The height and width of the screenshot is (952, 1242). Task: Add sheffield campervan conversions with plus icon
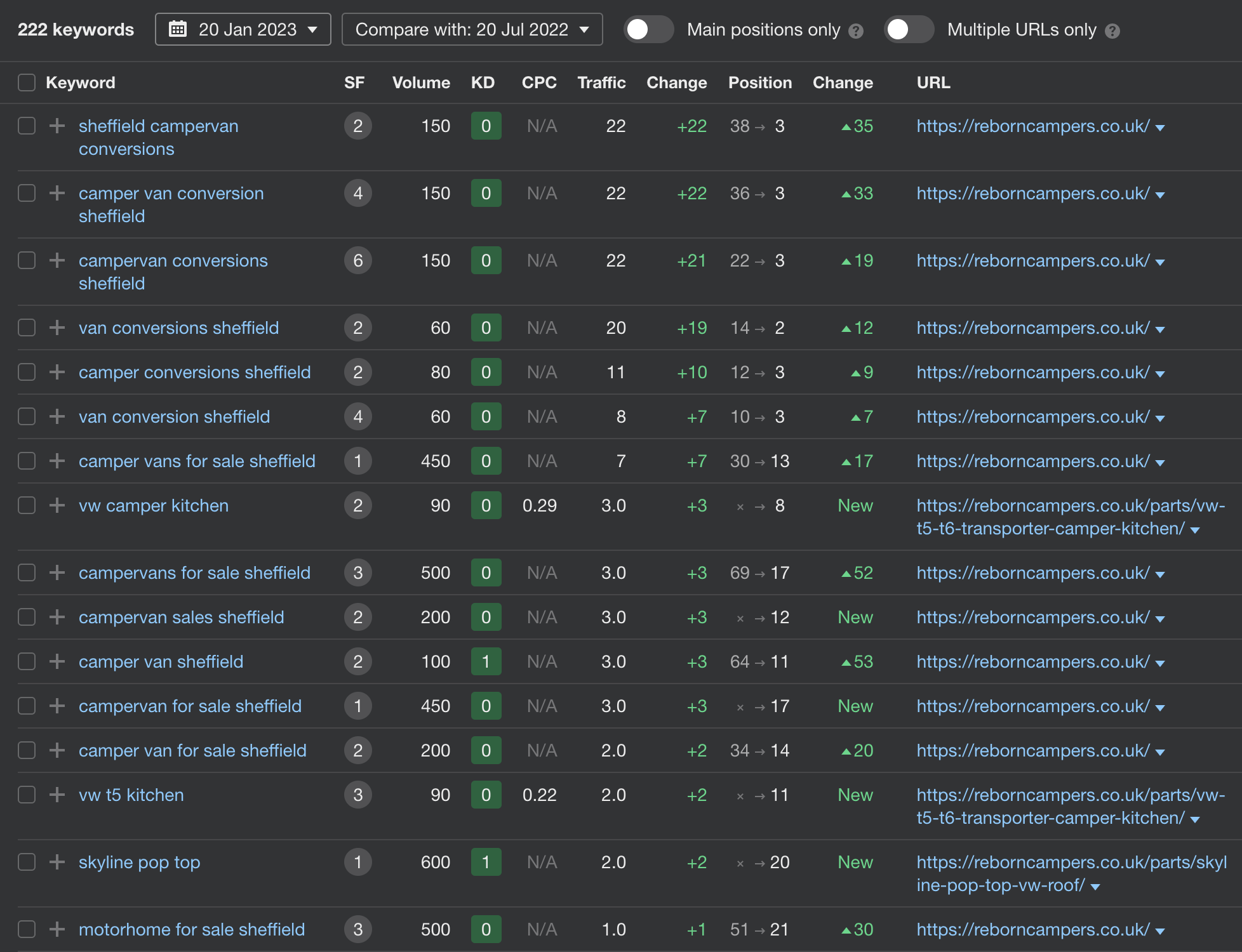(x=57, y=126)
